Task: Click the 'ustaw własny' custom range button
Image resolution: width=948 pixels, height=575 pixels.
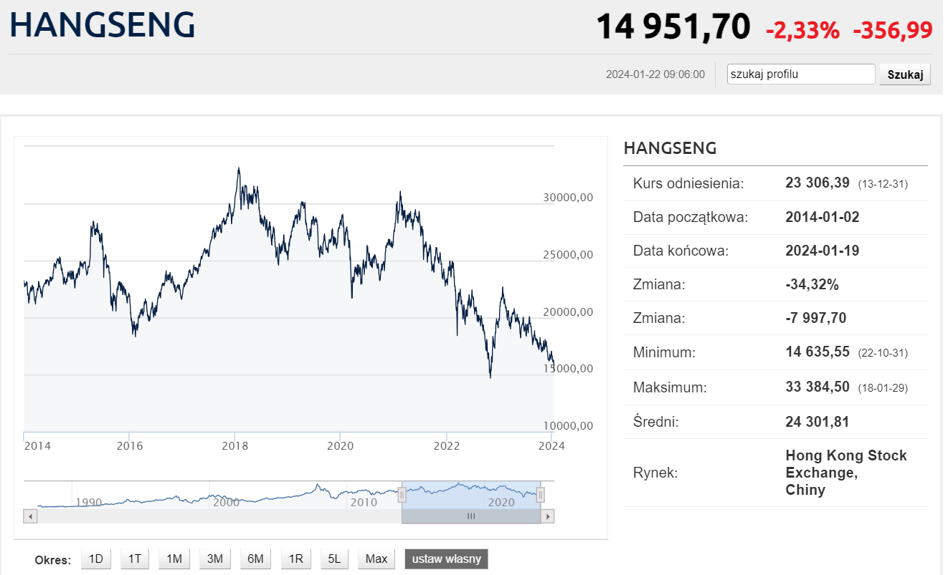Action: (x=446, y=559)
